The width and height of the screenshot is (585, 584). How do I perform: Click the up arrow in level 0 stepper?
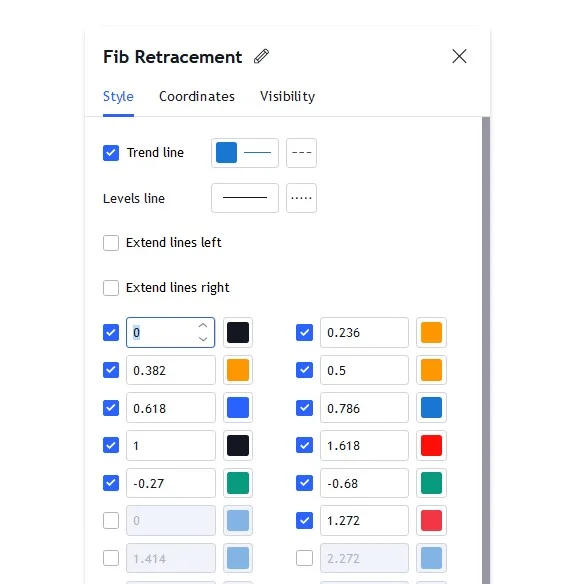click(203, 325)
